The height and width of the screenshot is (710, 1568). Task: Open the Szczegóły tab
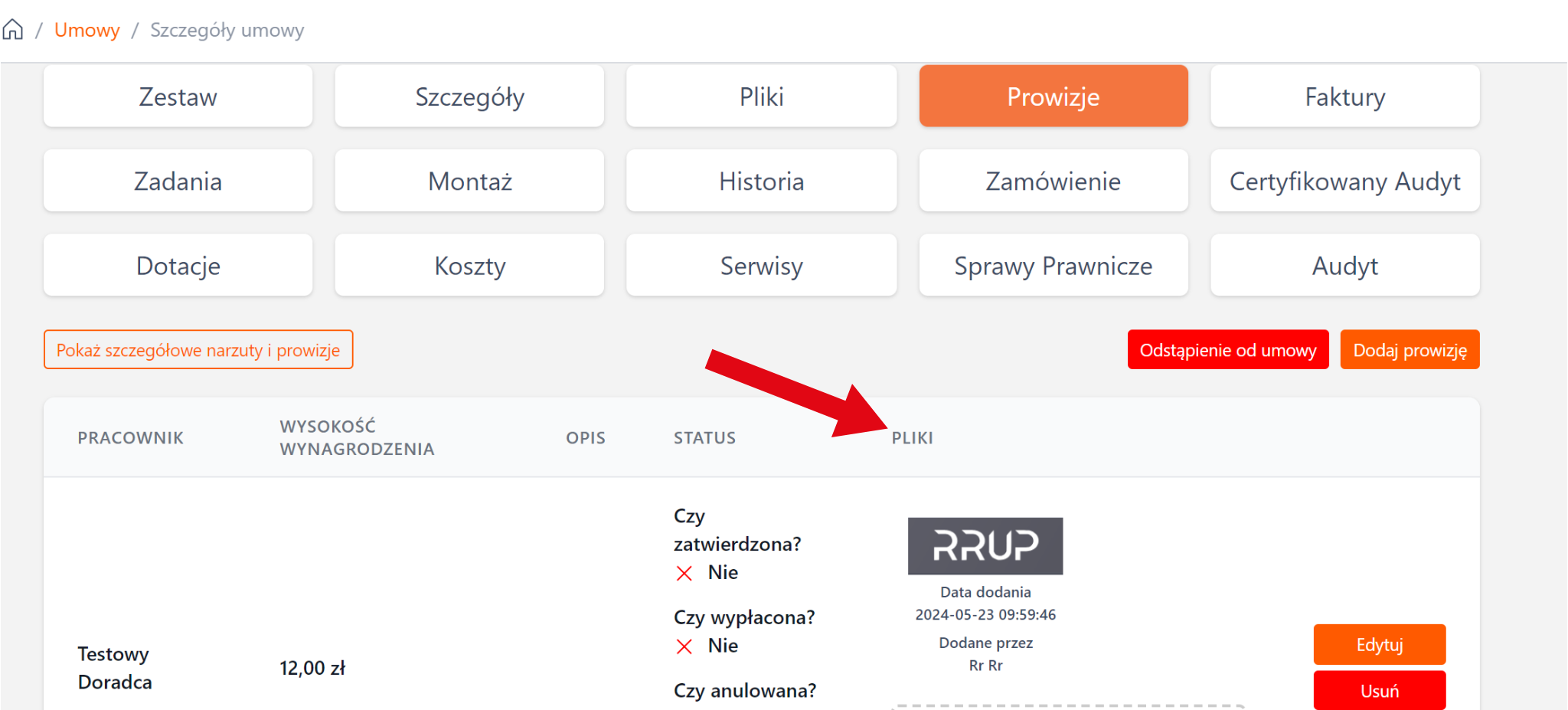pos(469,97)
